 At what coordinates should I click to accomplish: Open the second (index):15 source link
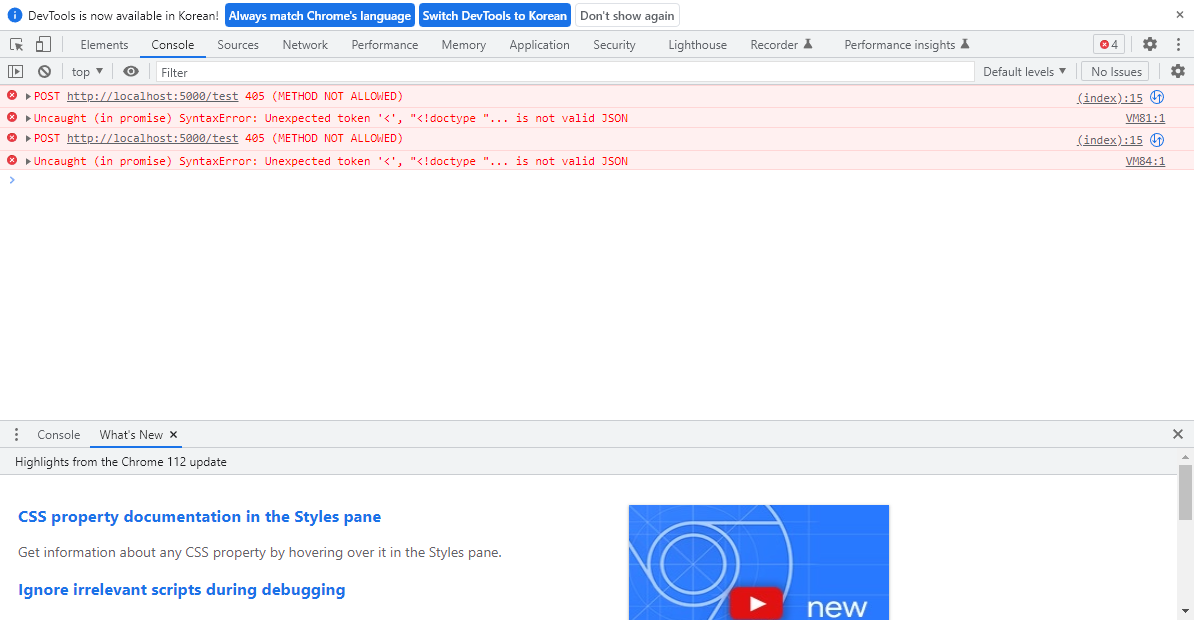tap(1109, 140)
